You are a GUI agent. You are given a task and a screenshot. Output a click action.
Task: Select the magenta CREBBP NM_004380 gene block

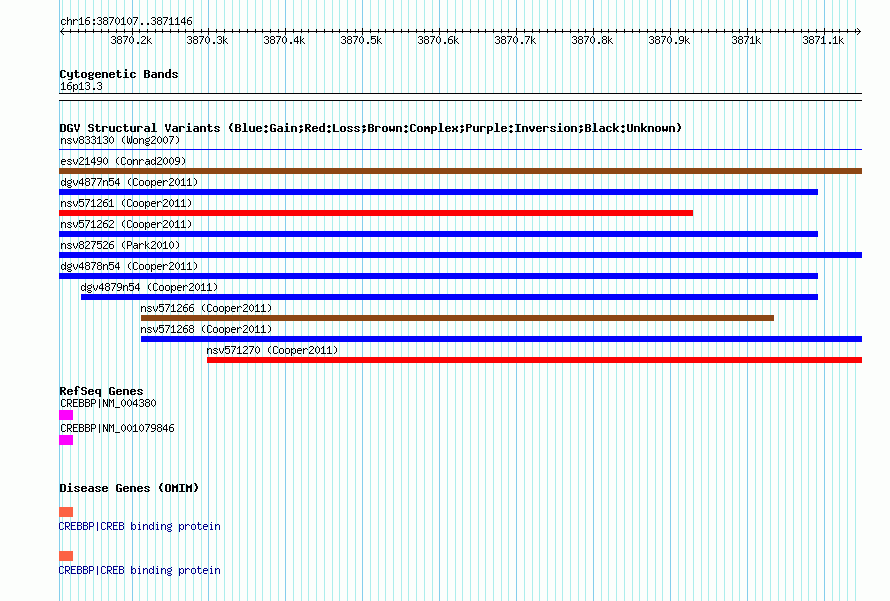tap(66, 415)
